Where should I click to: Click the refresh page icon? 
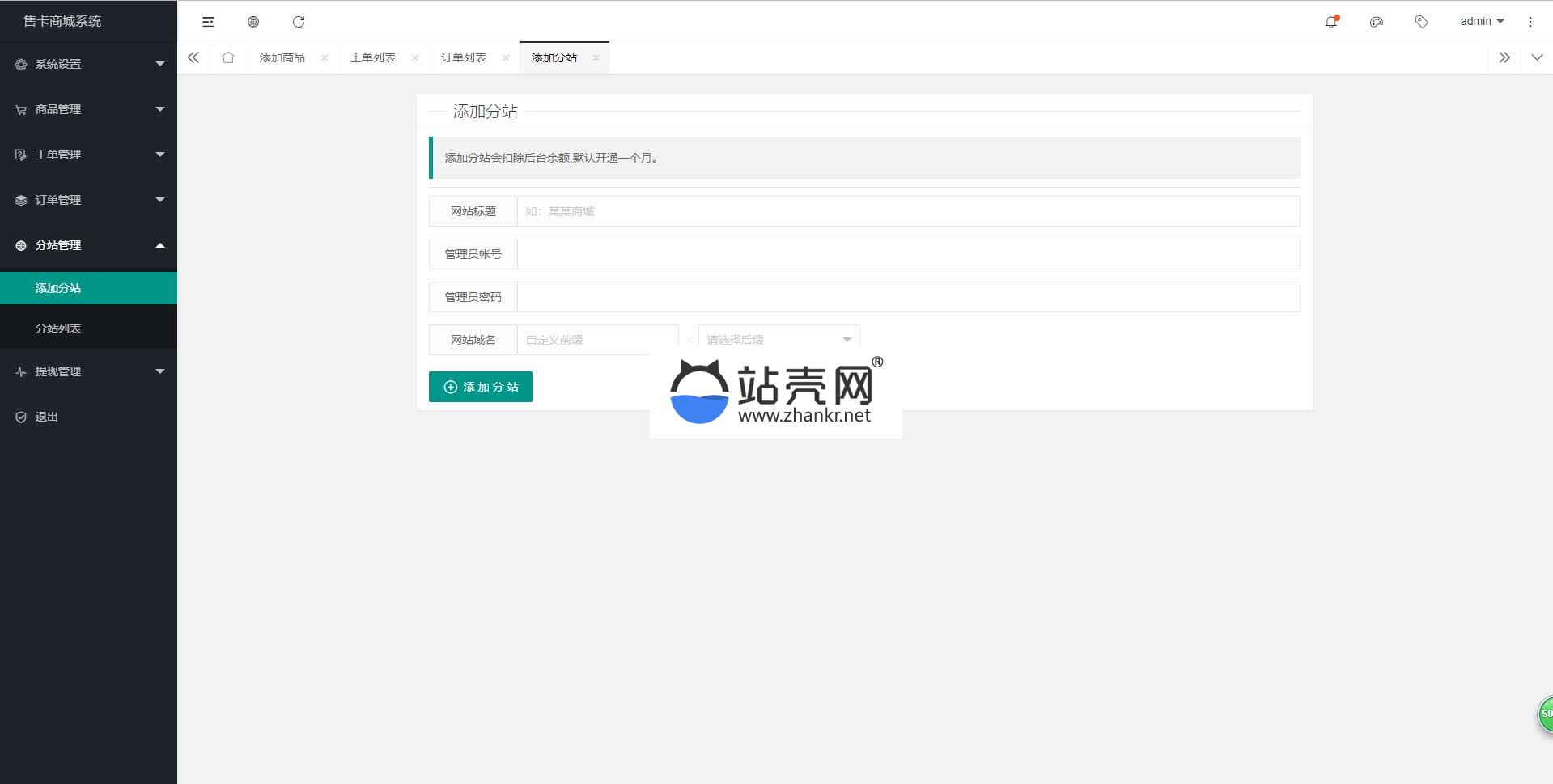pos(299,22)
